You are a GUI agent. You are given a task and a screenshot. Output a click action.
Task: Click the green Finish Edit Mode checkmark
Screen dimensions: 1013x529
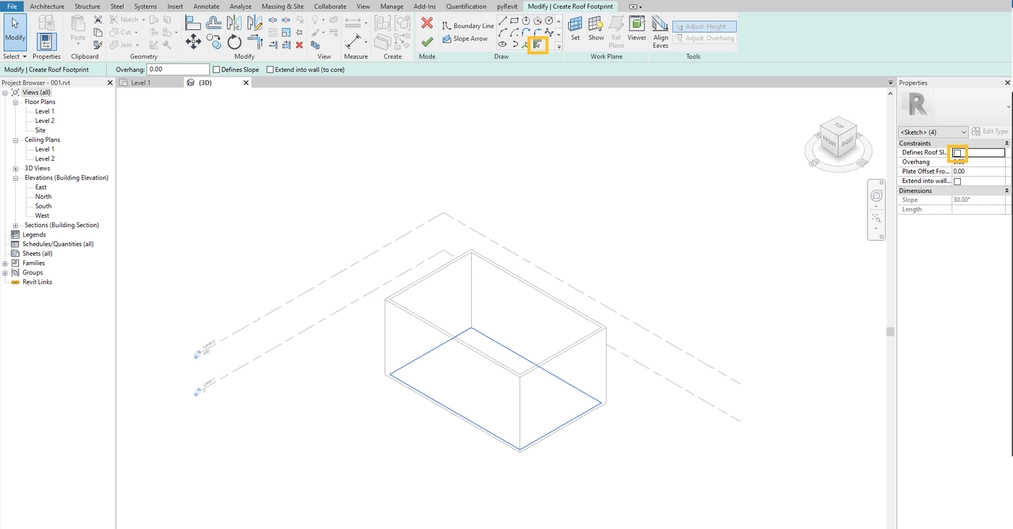click(427, 42)
